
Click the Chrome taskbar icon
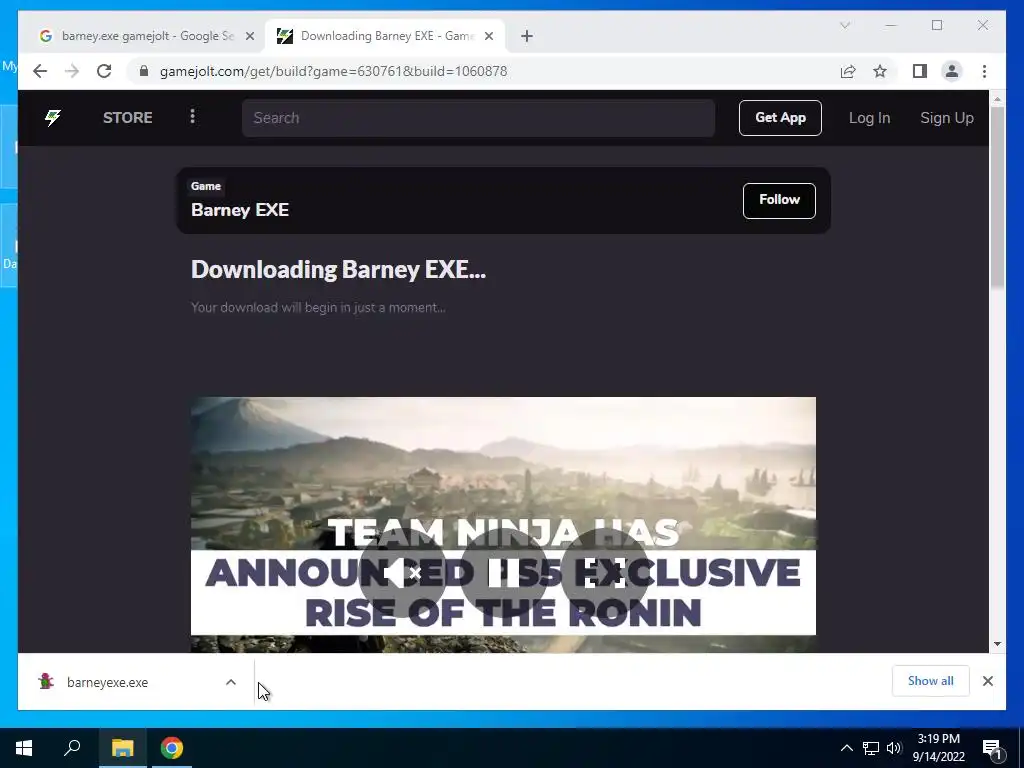coord(172,748)
